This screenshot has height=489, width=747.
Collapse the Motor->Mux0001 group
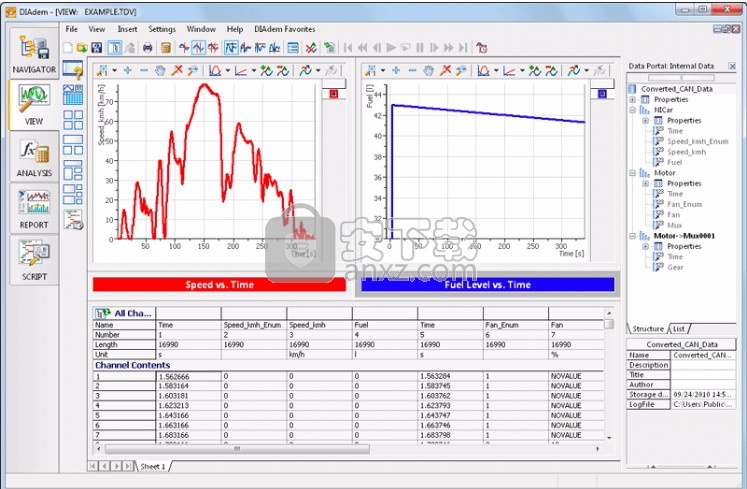click(633, 236)
